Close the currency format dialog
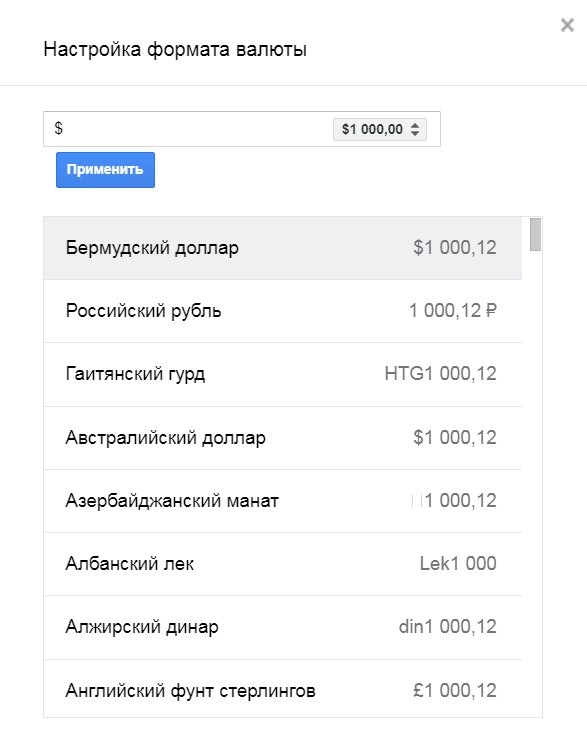 point(567,25)
